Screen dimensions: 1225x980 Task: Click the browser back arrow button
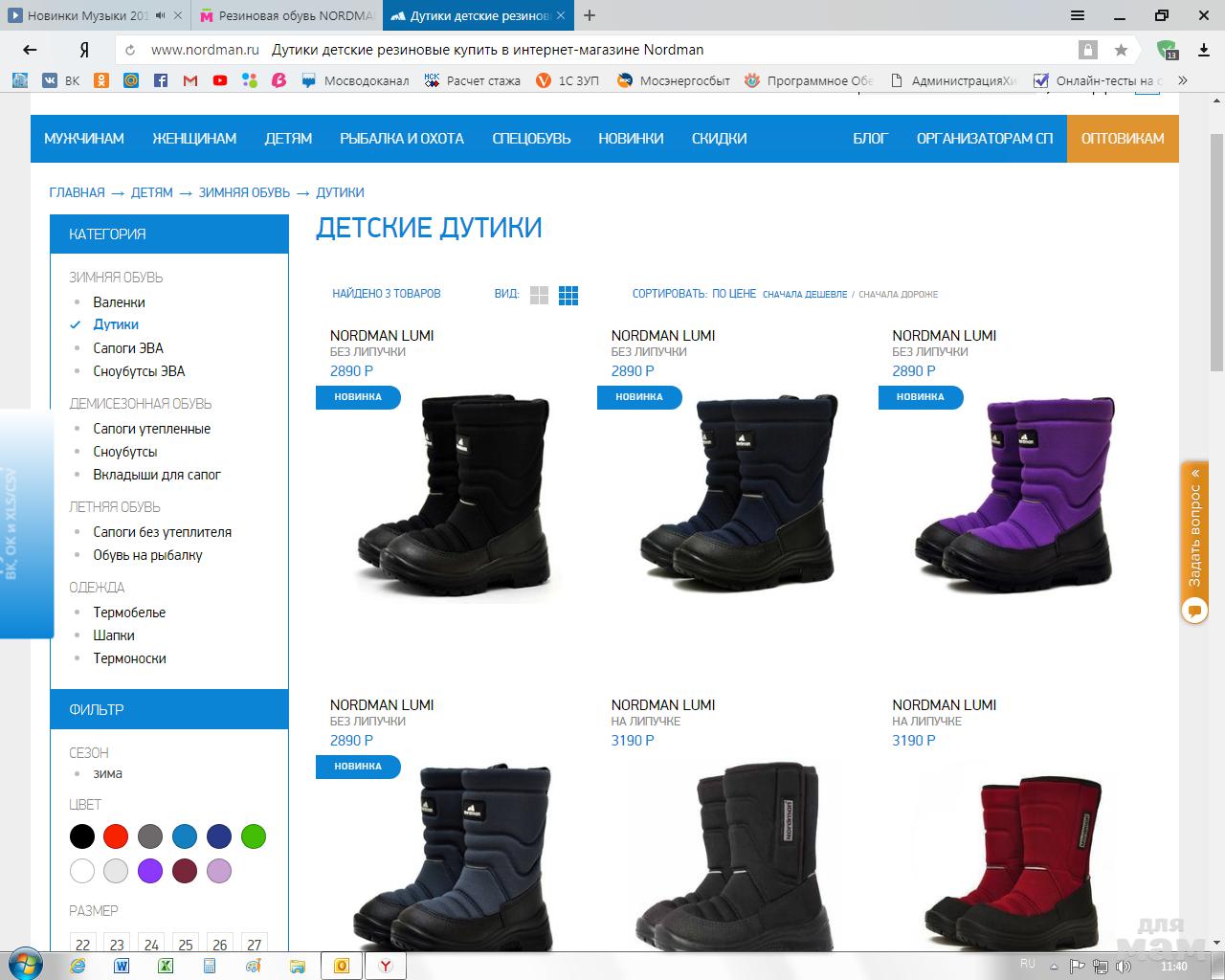point(31,50)
